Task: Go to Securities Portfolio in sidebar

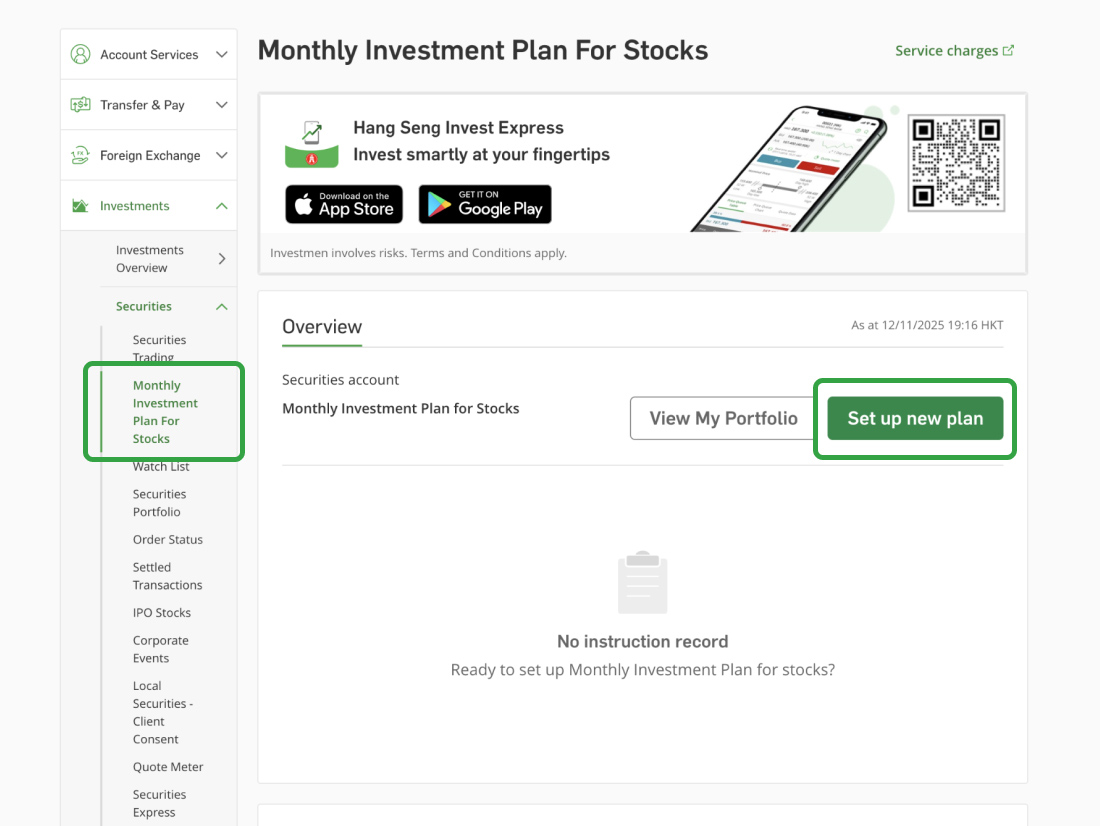Action: [x=157, y=503]
